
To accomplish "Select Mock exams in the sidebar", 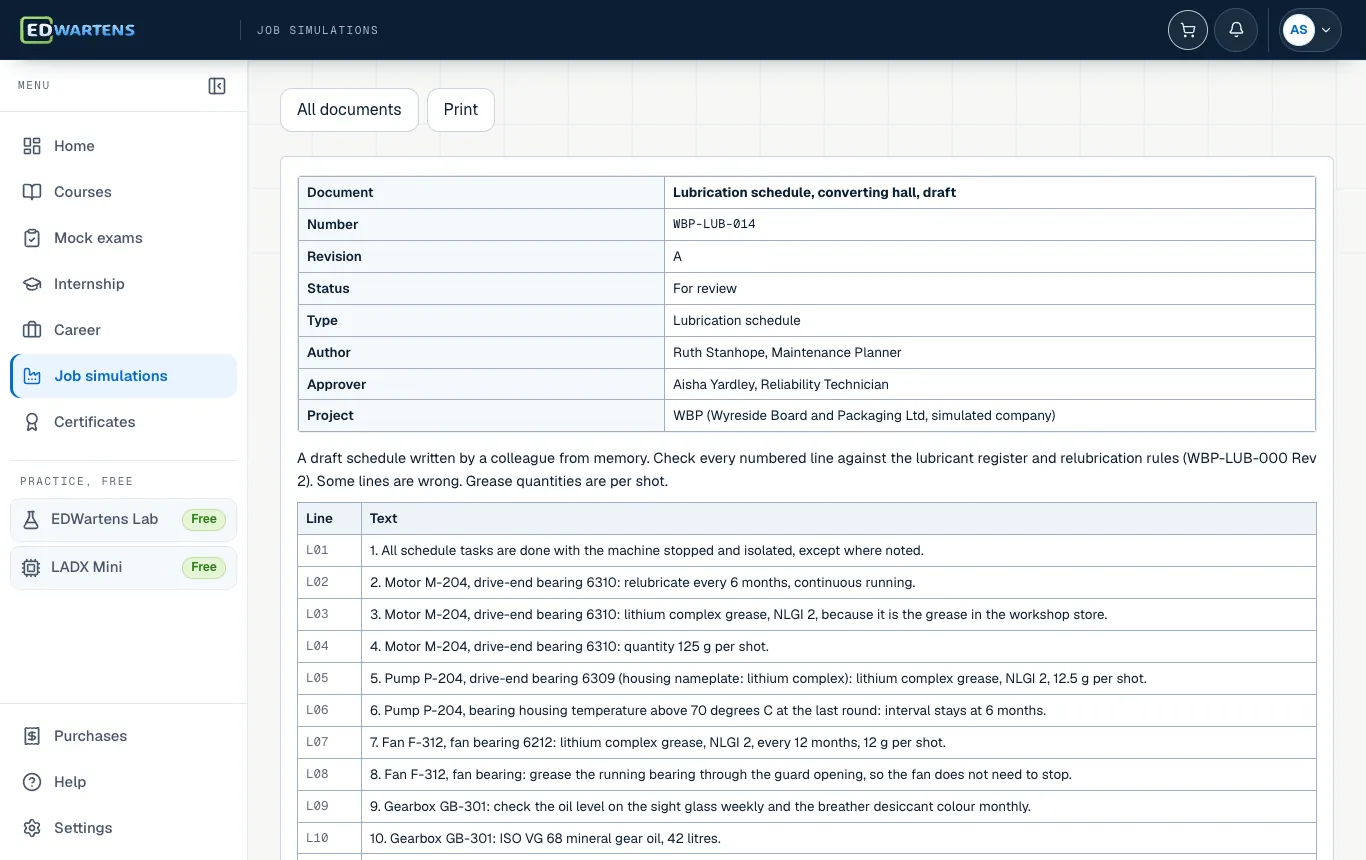I will tap(124, 238).
